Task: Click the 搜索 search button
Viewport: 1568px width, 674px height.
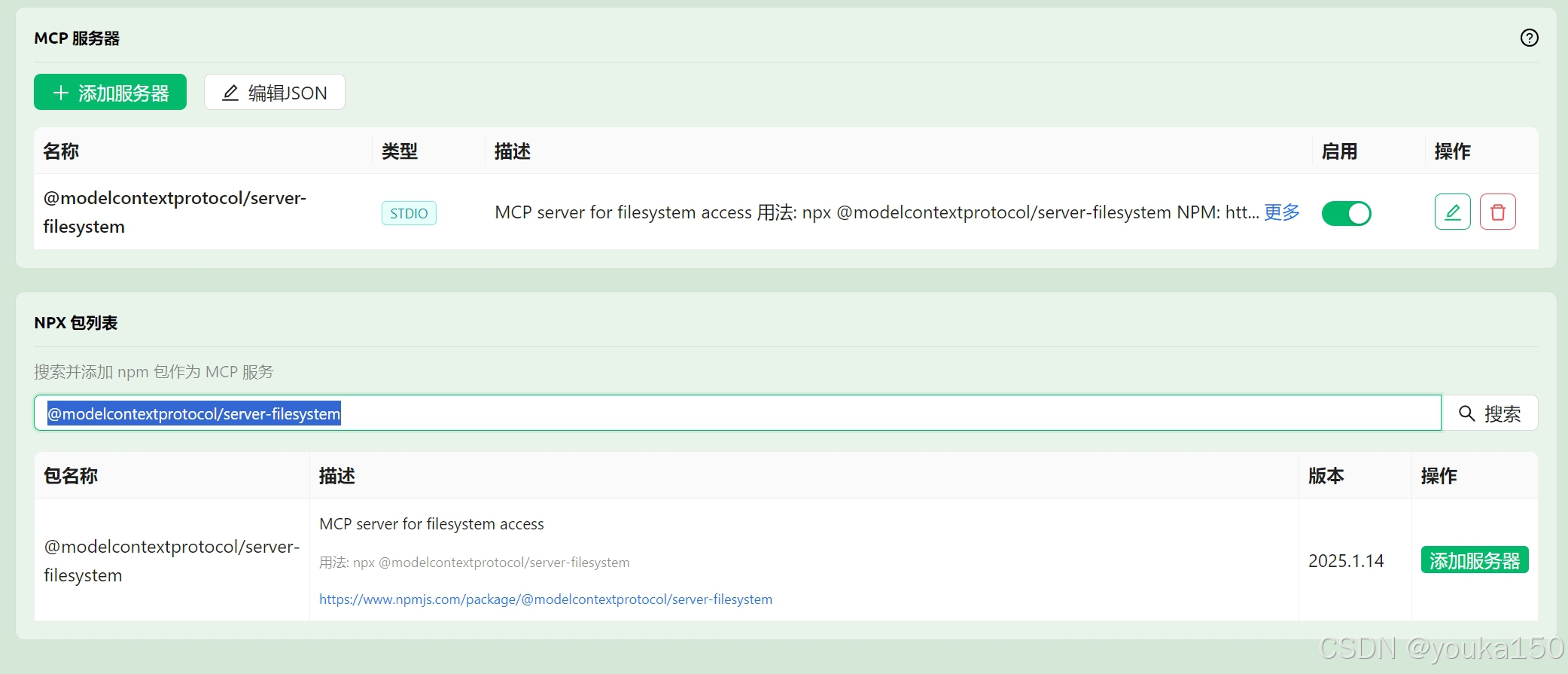Action: pos(1489,413)
